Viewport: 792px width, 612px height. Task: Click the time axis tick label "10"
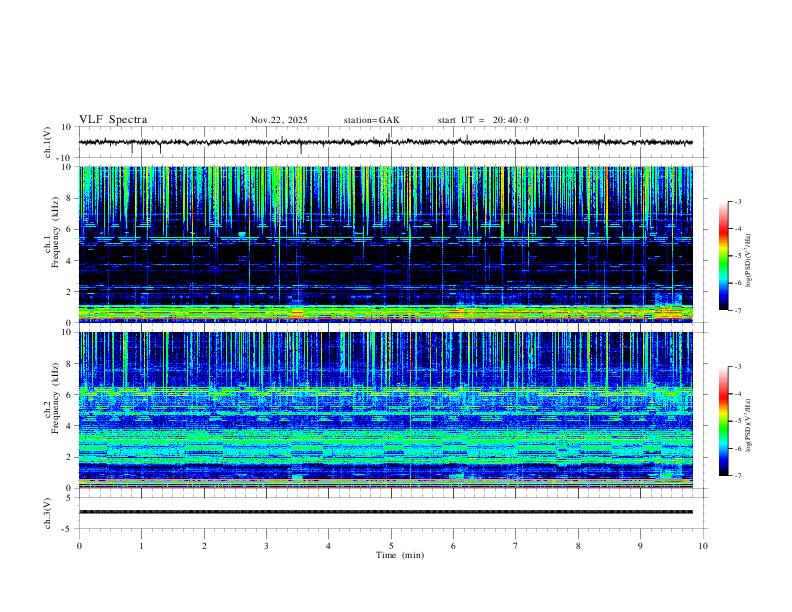[703, 546]
